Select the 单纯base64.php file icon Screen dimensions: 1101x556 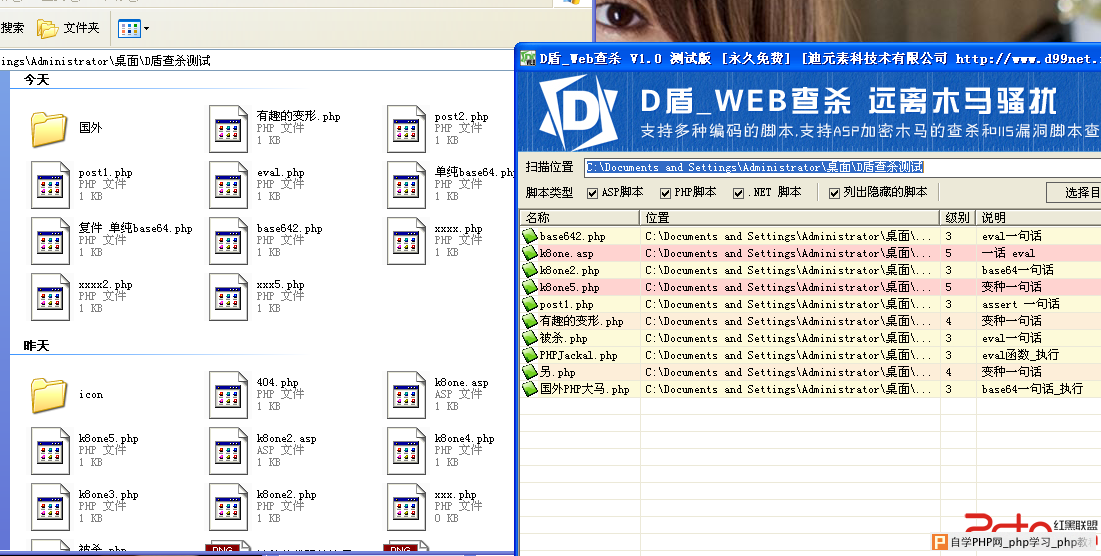tap(407, 185)
